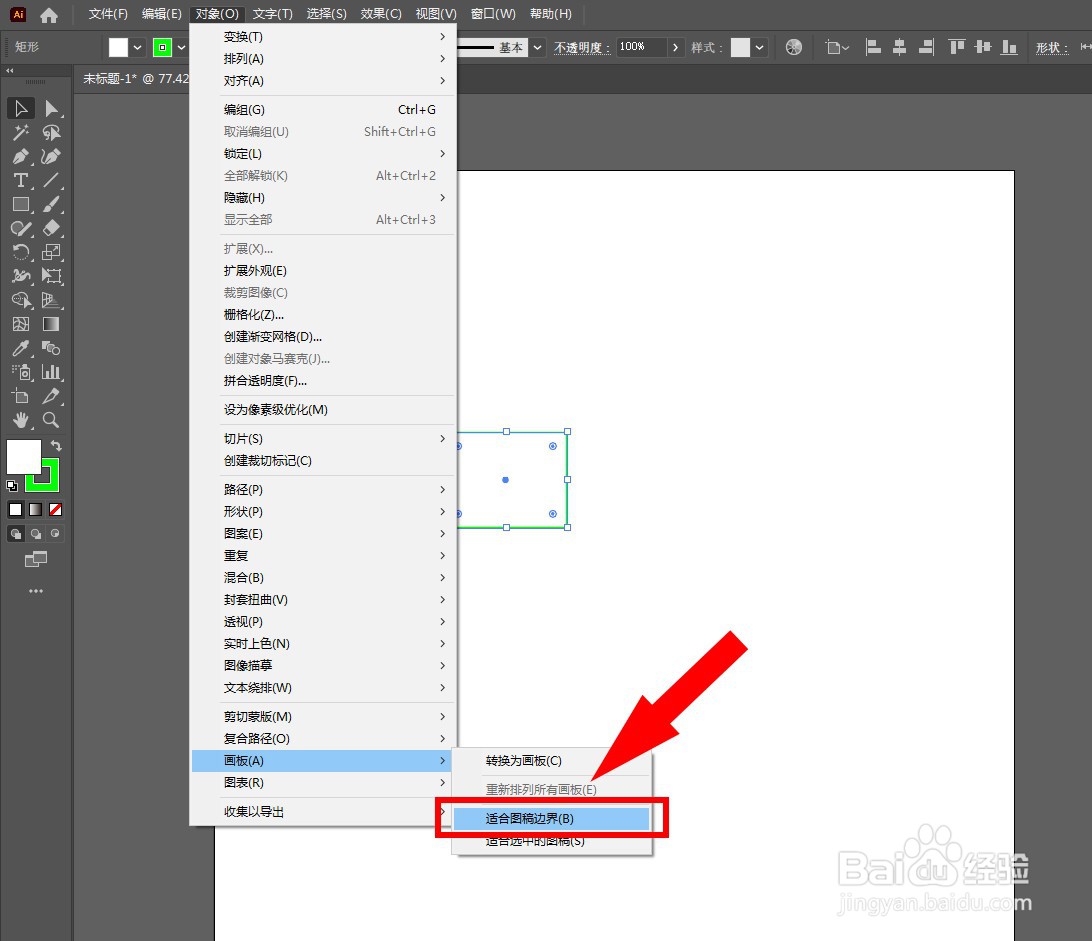Open the 文件(F) menu

[108, 14]
